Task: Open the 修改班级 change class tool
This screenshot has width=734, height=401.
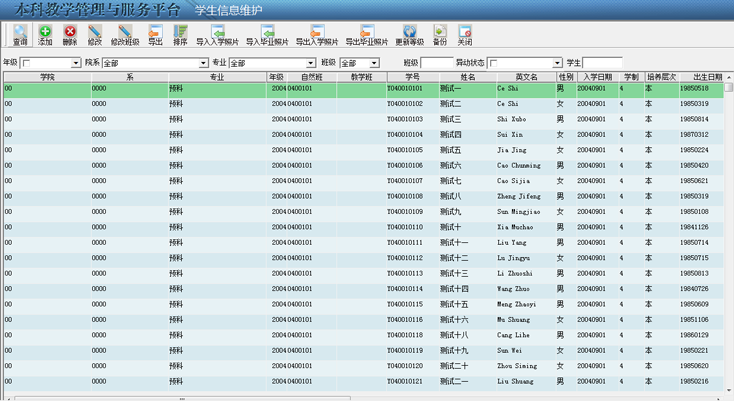Action: (125, 35)
